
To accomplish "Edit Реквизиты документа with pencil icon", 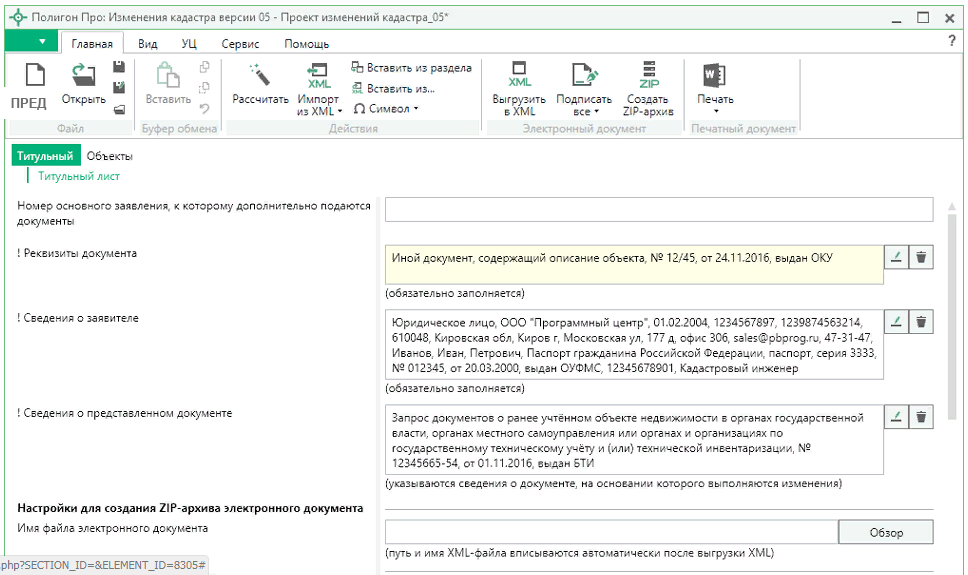I will click(x=897, y=257).
